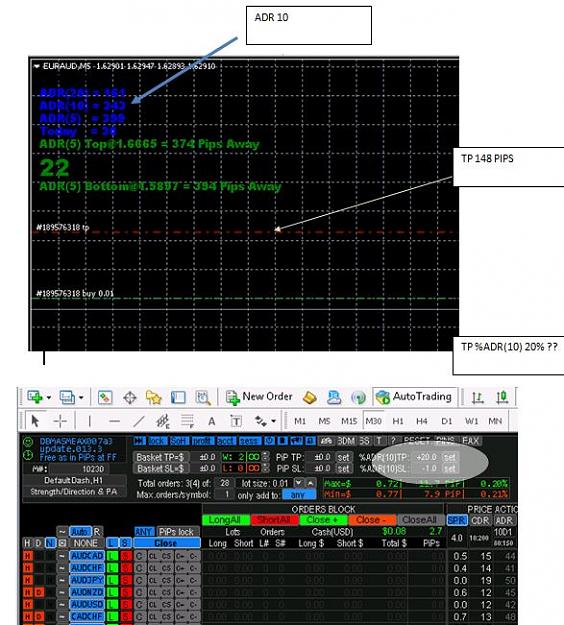The height and width of the screenshot is (625, 564).
Task: Increase lot size with up arrow
Action: click(310, 483)
